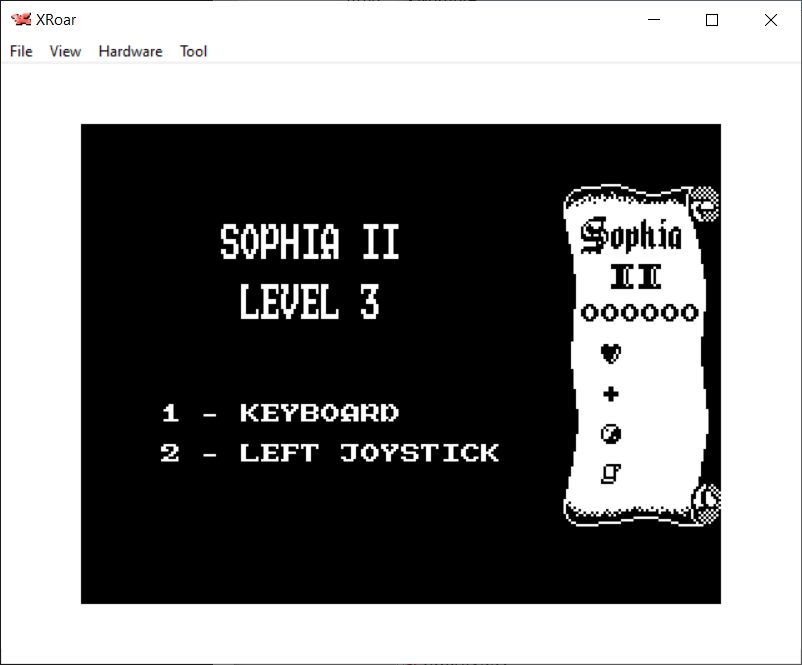Open the File menu
802x665 pixels.
[x=21, y=51]
